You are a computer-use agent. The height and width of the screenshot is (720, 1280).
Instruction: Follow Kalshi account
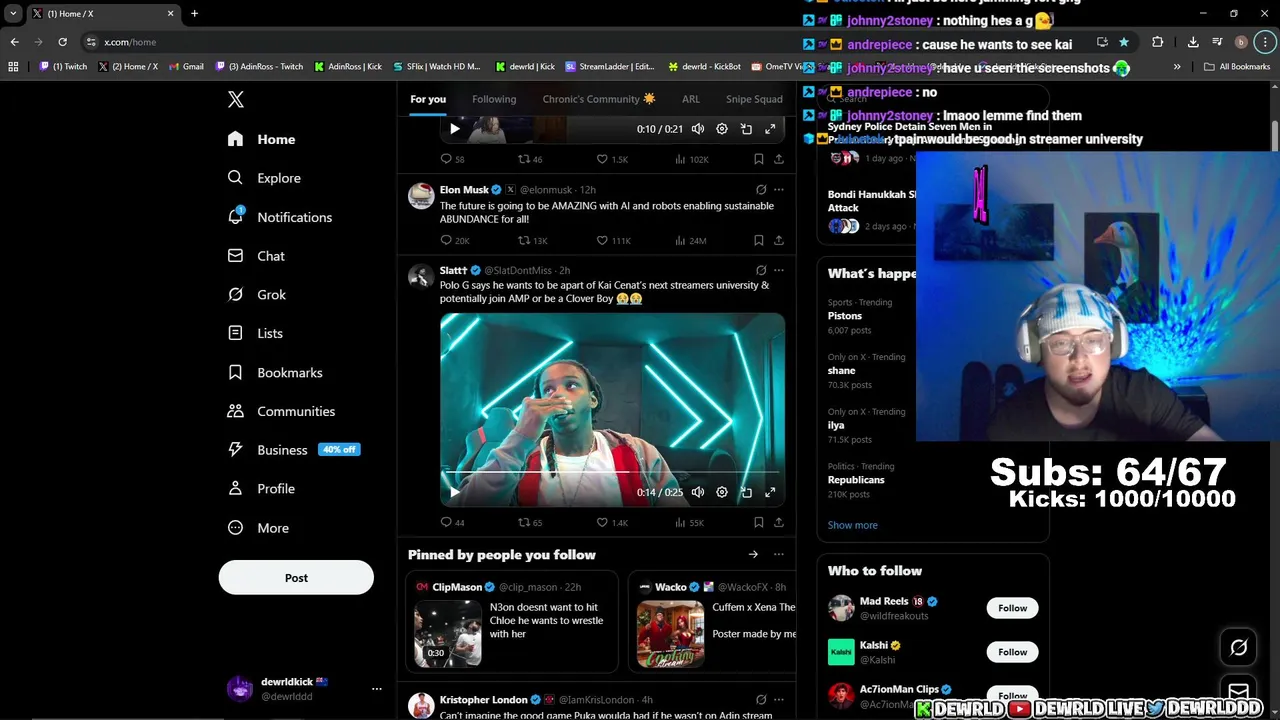tap(1012, 652)
